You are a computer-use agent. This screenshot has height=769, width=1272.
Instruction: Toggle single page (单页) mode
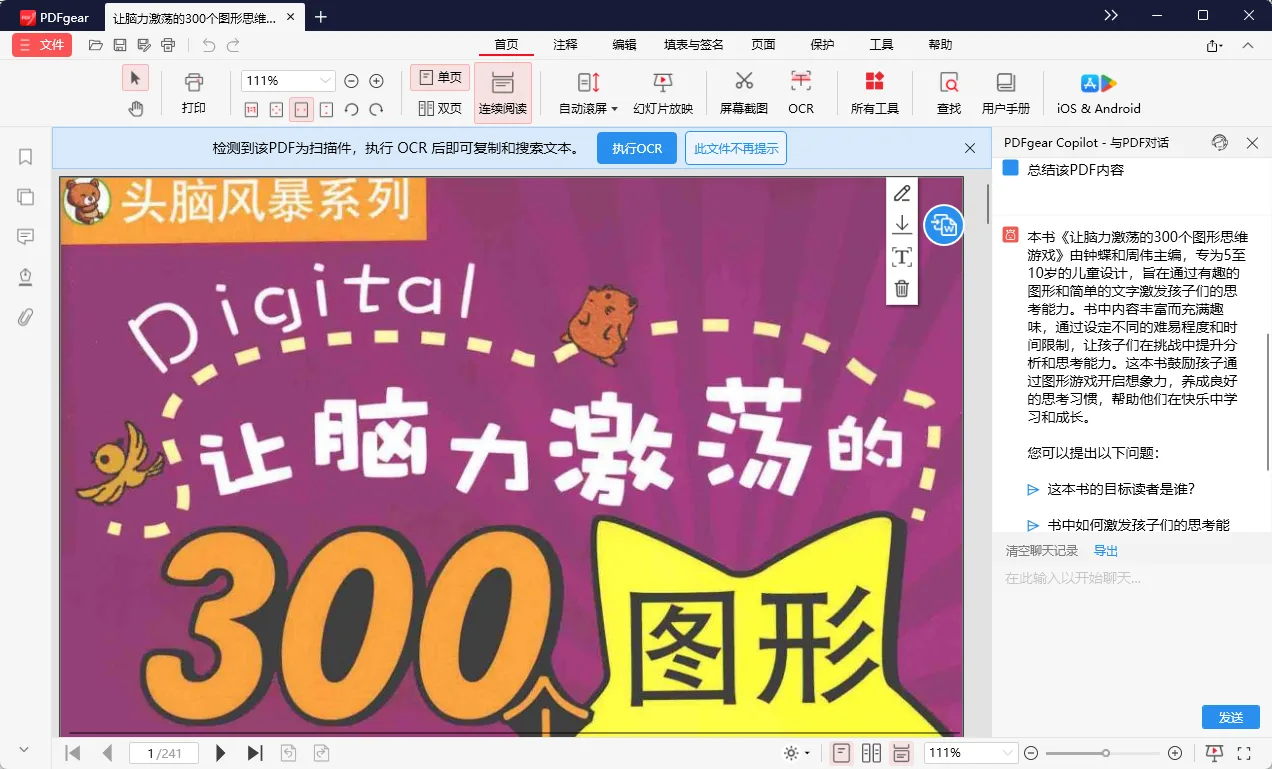pyautogui.click(x=441, y=78)
